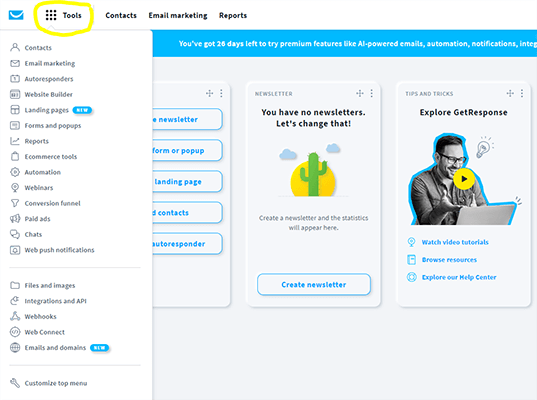The image size is (537, 400).
Task: Click quick action contacts button
Action: pyautogui.click(x=187, y=213)
